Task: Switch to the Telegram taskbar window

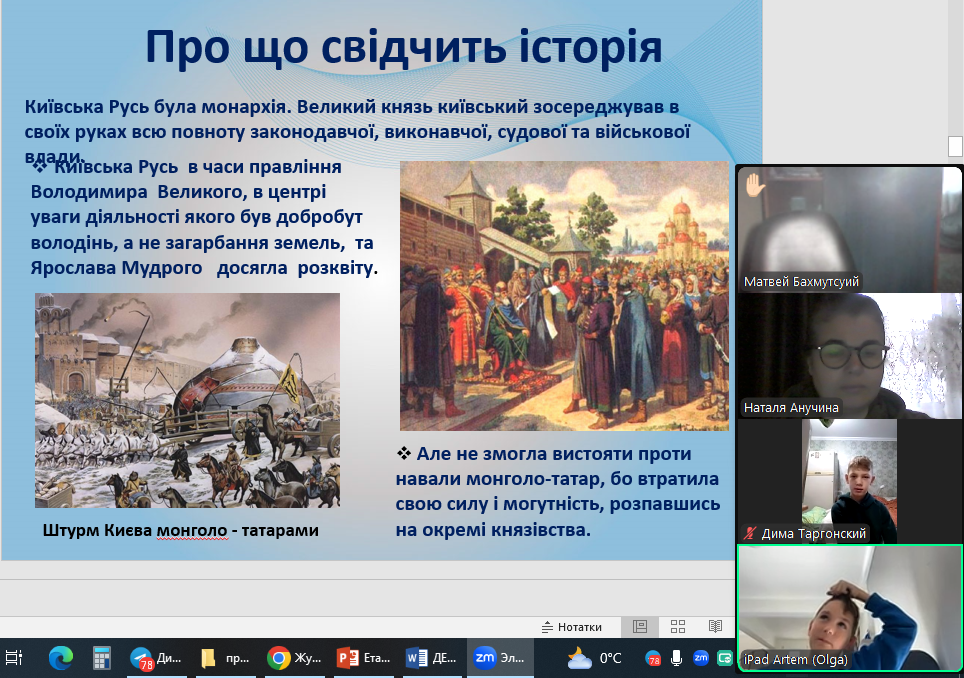Action: (156, 658)
